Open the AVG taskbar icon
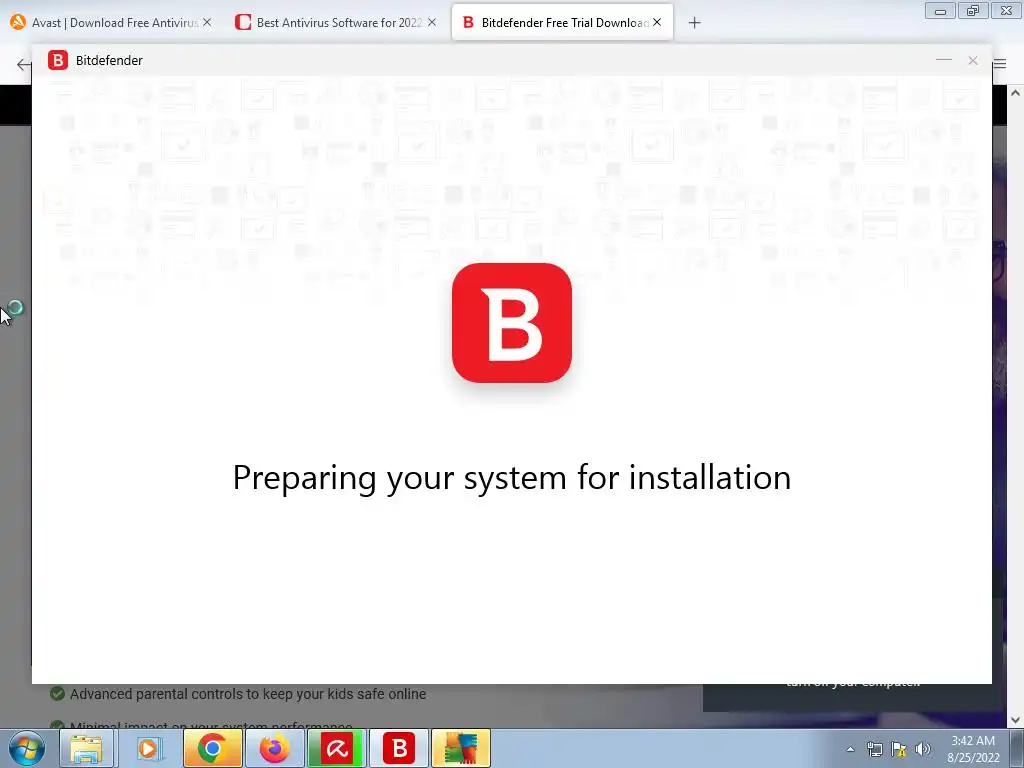The width and height of the screenshot is (1024, 768). tap(460, 748)
